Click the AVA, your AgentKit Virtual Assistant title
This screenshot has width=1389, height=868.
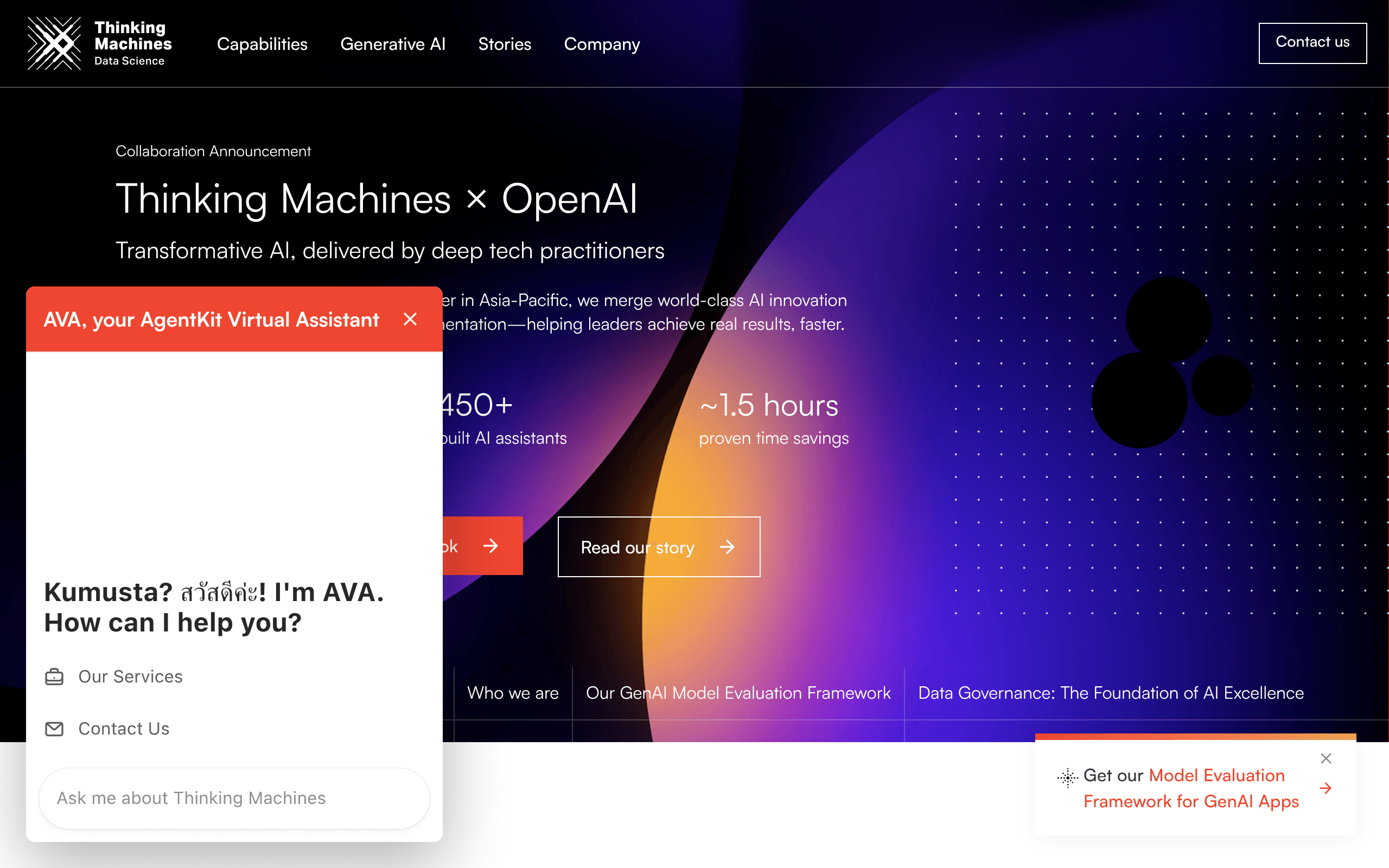click(x=211, y=320)
